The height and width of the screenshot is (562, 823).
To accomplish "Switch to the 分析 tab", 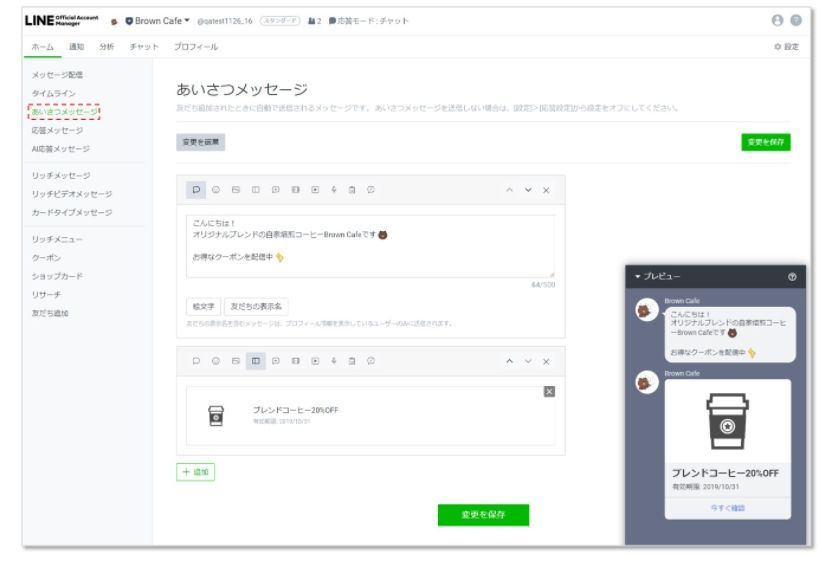I will tap(107, 47).
